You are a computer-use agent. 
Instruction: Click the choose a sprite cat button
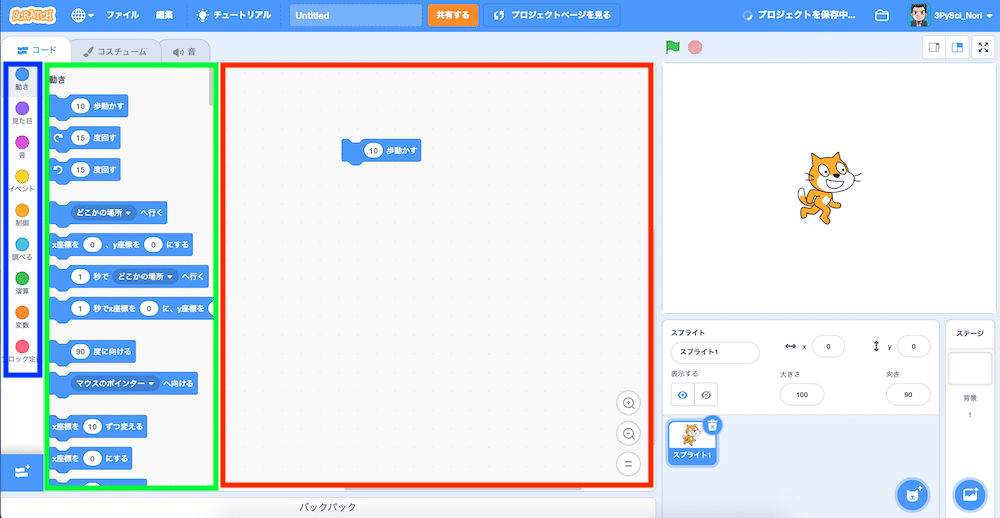[x=913, y=494]
